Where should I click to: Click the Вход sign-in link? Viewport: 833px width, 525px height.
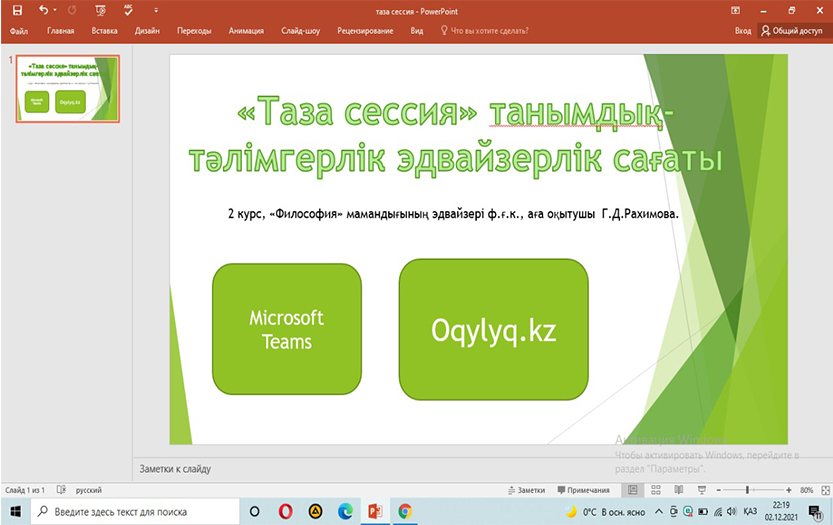click(x=743, y=31)
